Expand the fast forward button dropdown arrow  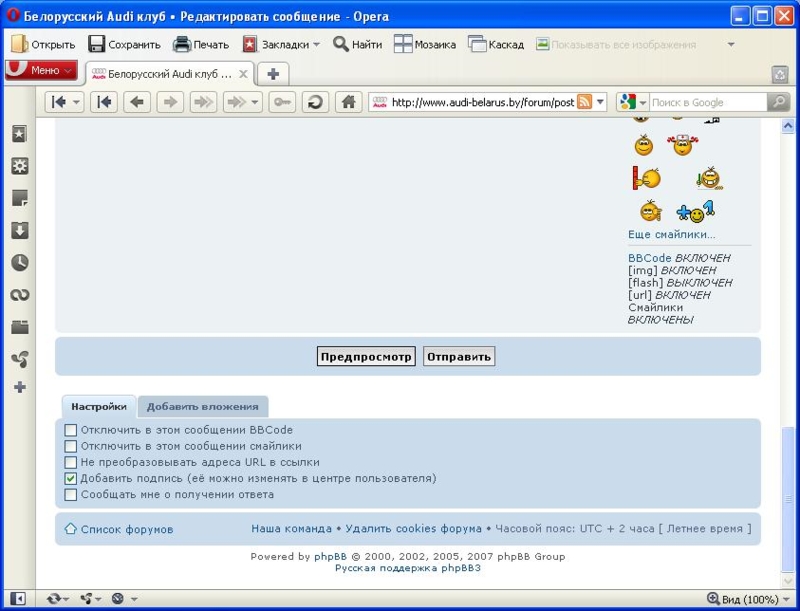click(x=255, y=103)
